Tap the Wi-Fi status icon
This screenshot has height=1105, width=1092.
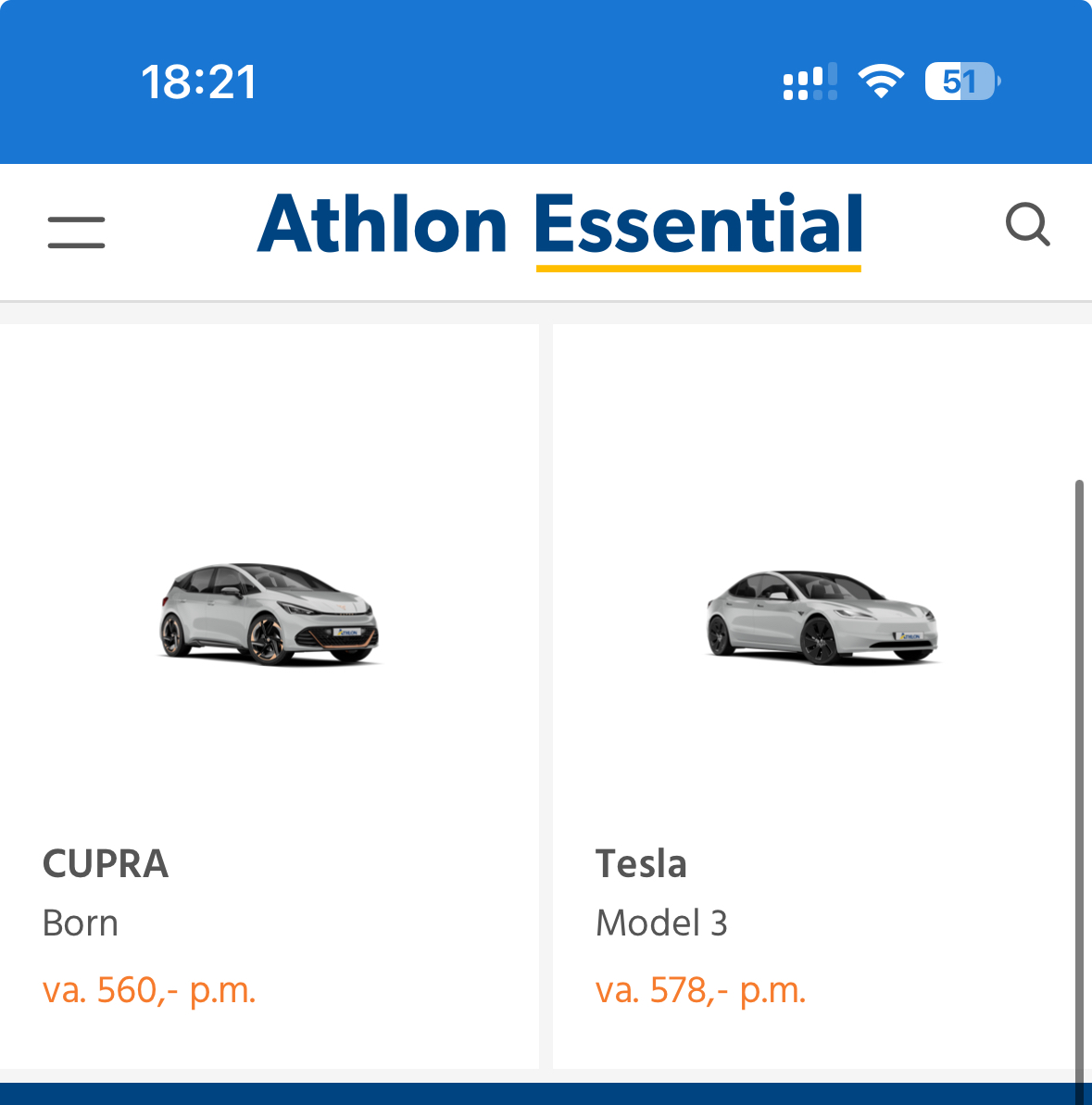[881, 81]
